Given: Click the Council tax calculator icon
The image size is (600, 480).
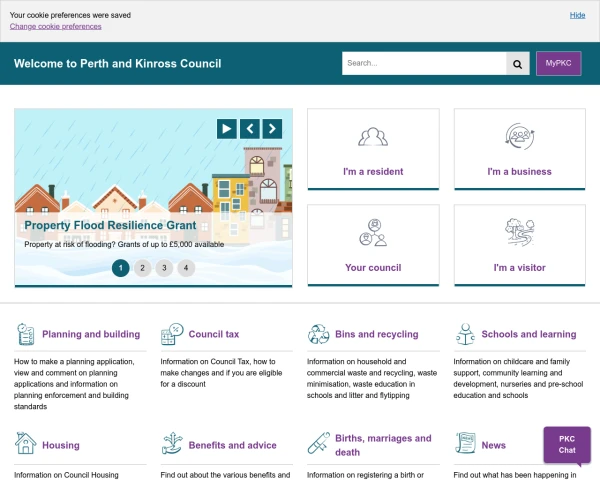Looking at the screenshot, I should (172, 334).
